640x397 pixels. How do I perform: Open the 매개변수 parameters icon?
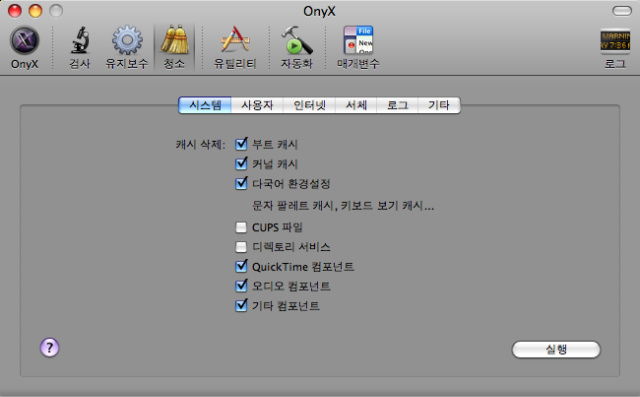[358, 47]
